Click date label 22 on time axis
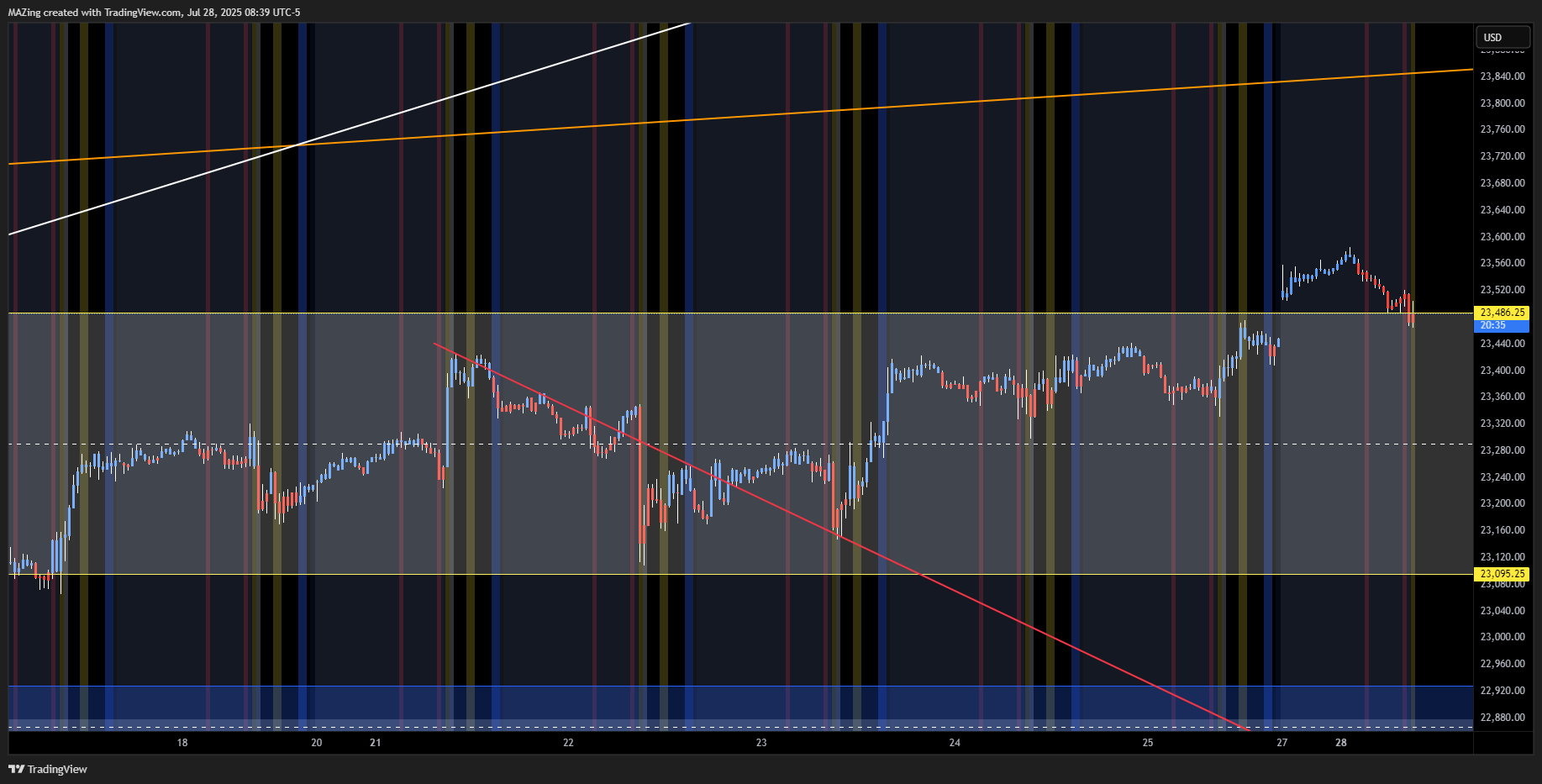 (569, 743)
